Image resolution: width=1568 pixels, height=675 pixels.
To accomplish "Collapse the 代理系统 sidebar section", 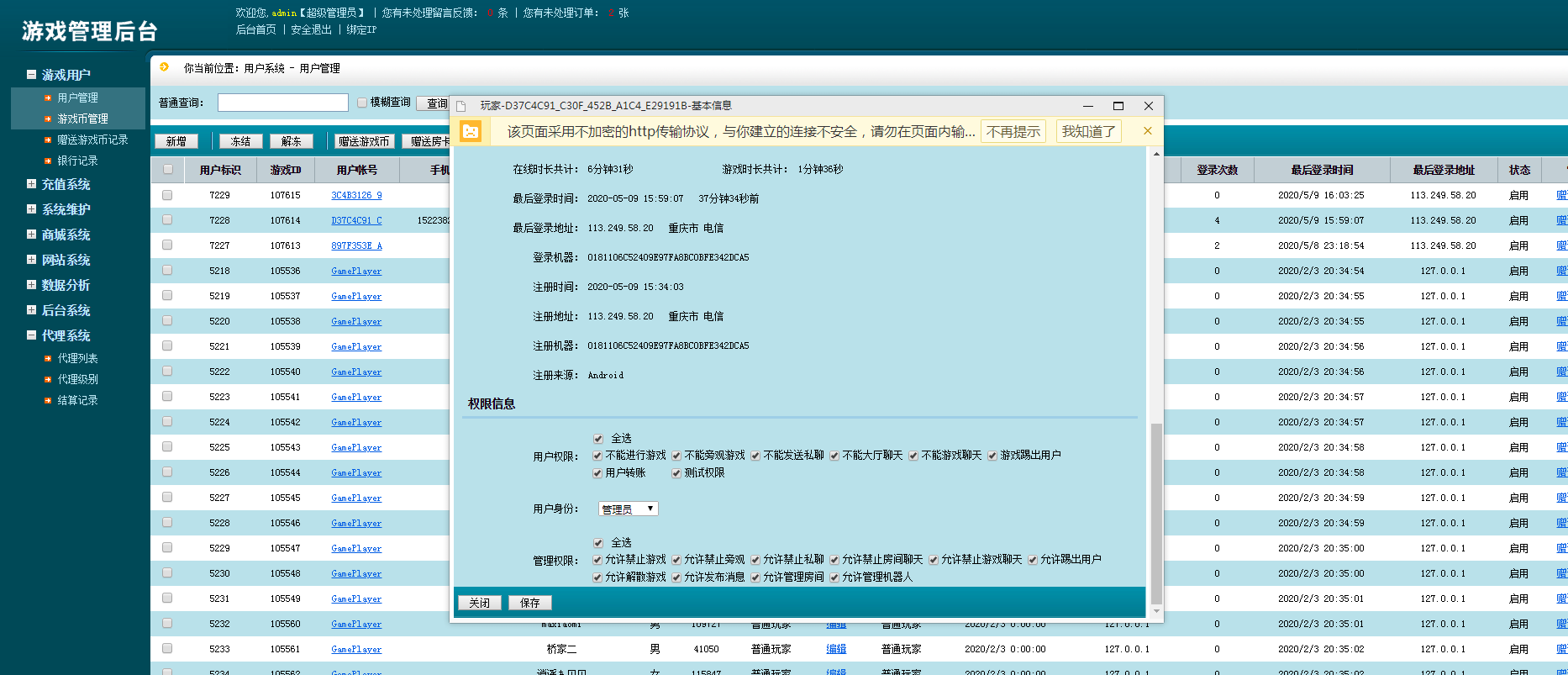I will [x=31, y=335].
